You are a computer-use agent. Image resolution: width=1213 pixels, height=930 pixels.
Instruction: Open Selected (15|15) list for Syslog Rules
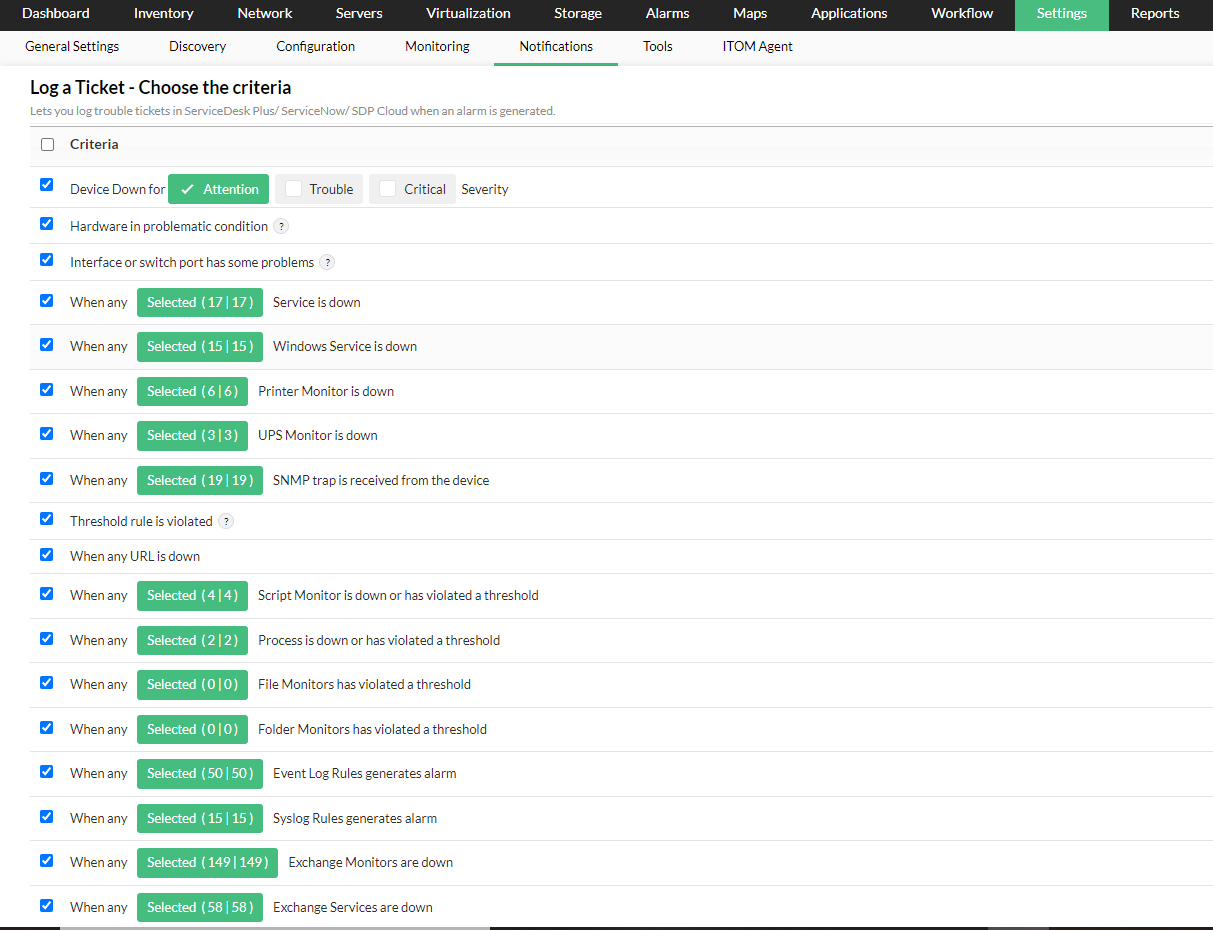(200, 818)
